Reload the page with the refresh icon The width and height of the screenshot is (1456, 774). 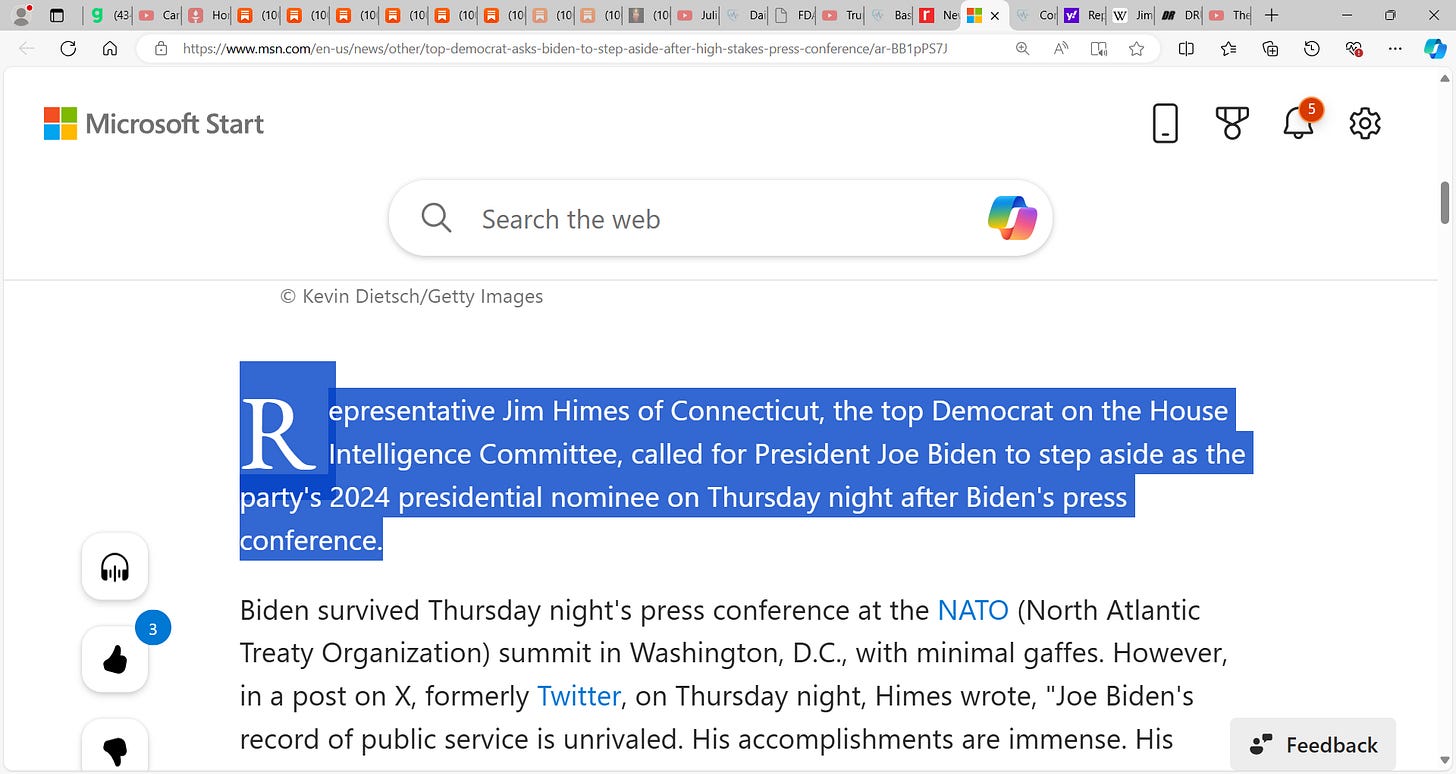(68, 48)
